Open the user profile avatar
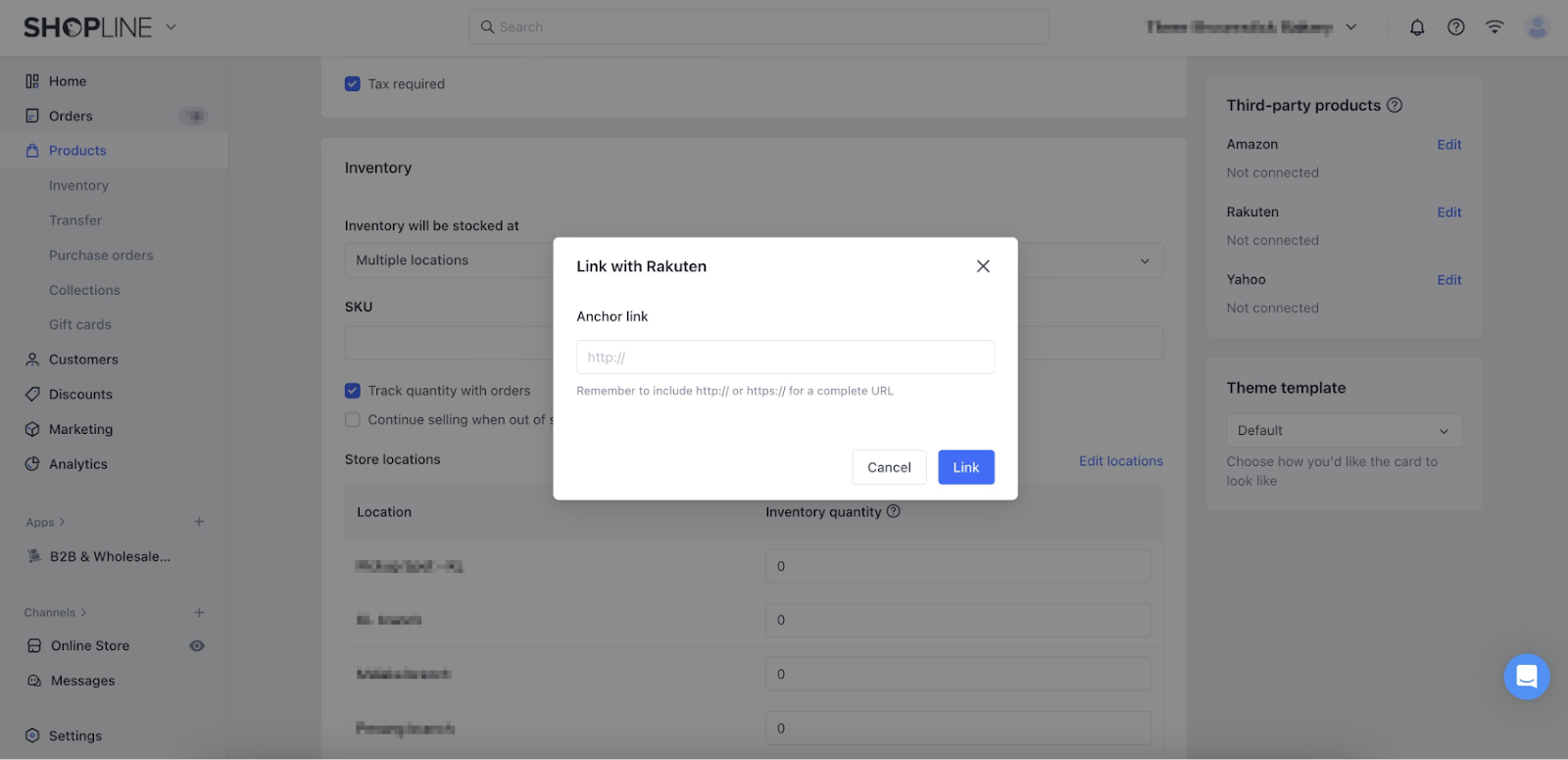Image resolution: width=1568 pixels, height=760 pixels. point(1537,27)
